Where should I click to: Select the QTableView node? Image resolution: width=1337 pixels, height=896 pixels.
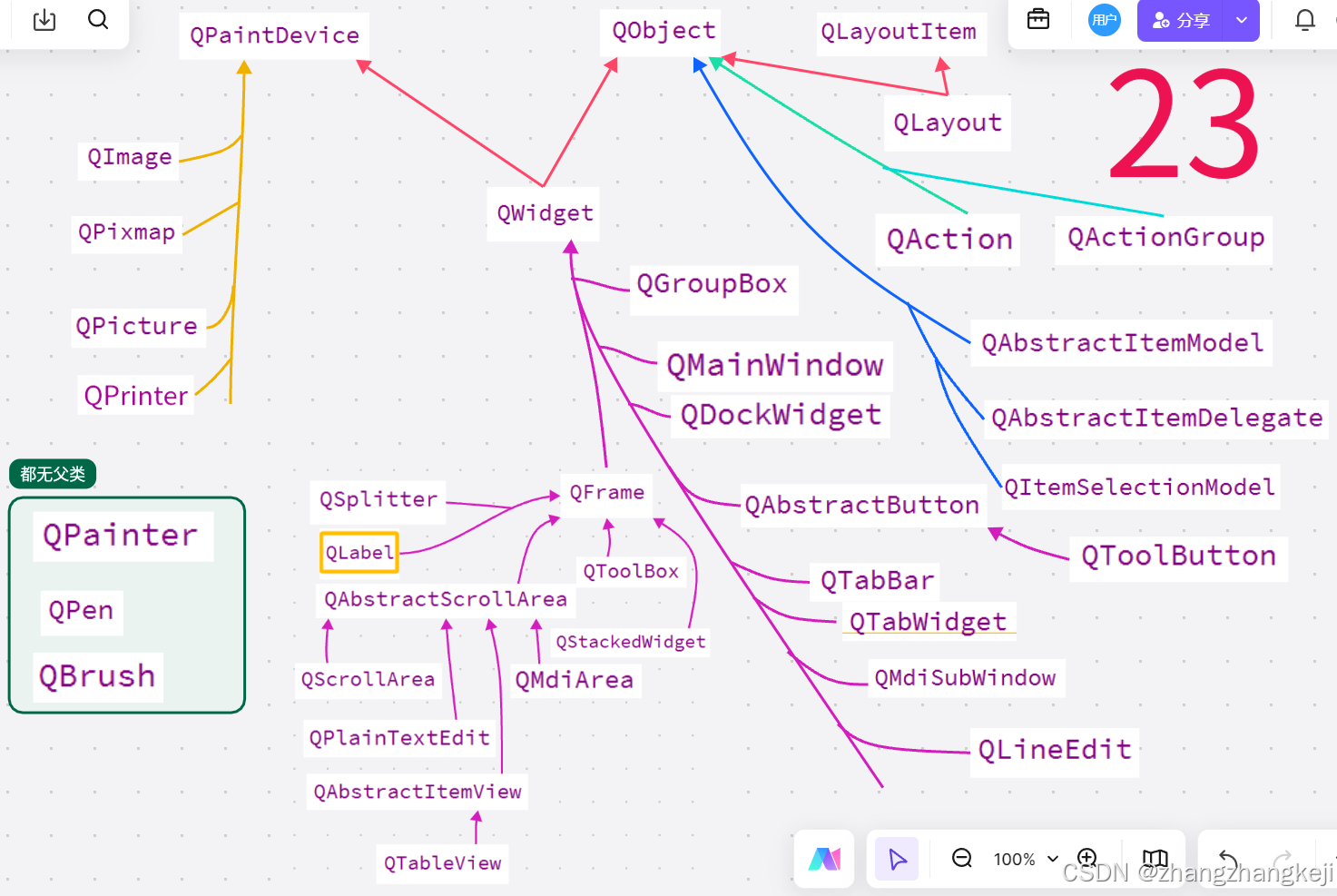[442, 863]
